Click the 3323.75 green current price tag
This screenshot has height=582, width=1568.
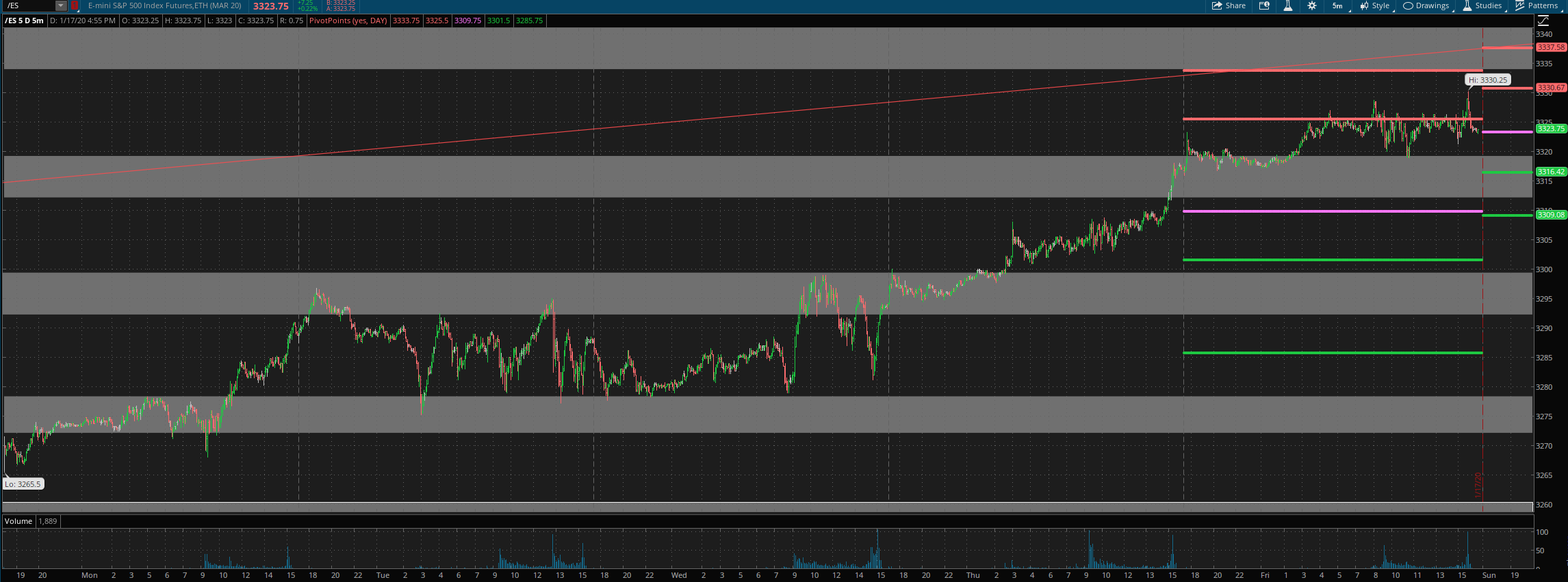coord(1551,129)
